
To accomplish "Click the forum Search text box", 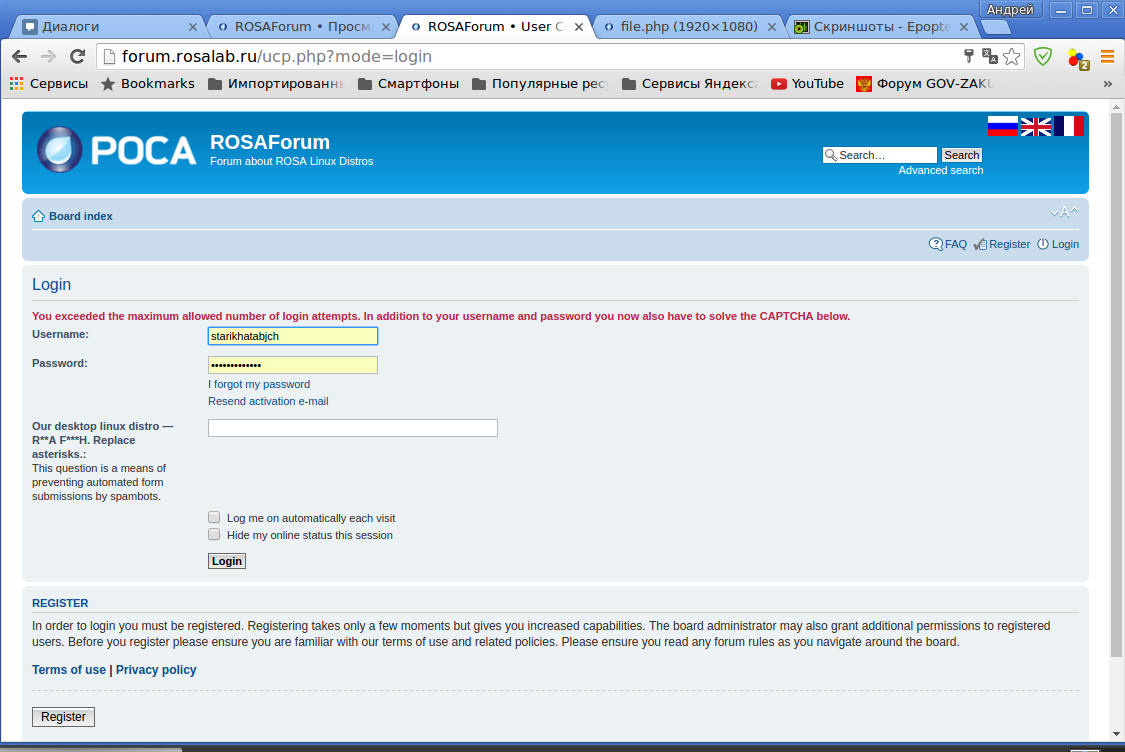I will [x=880, y=155].
